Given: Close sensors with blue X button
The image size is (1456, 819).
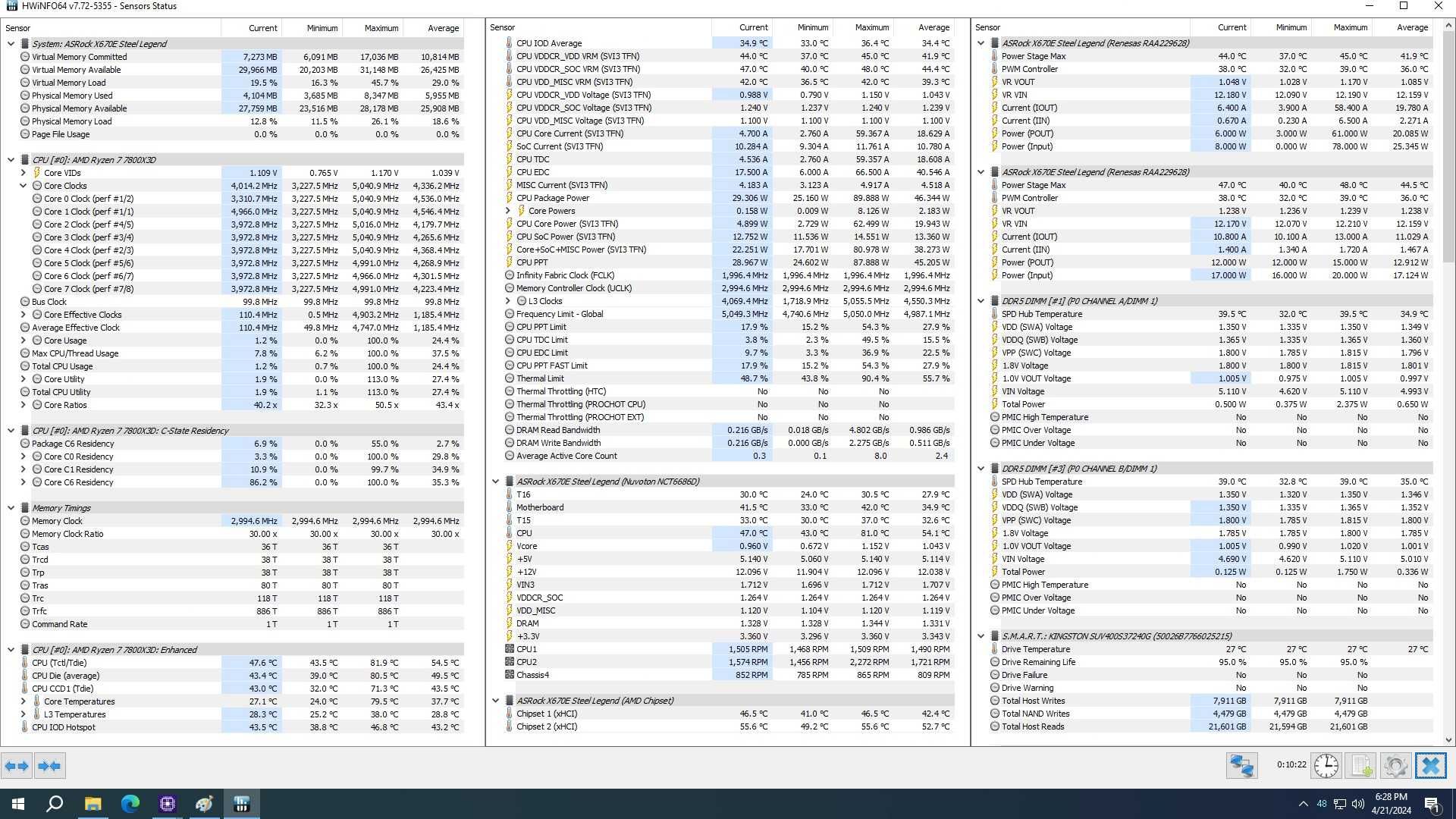Looking at the screenshot, I should (x=1431, y=766).
